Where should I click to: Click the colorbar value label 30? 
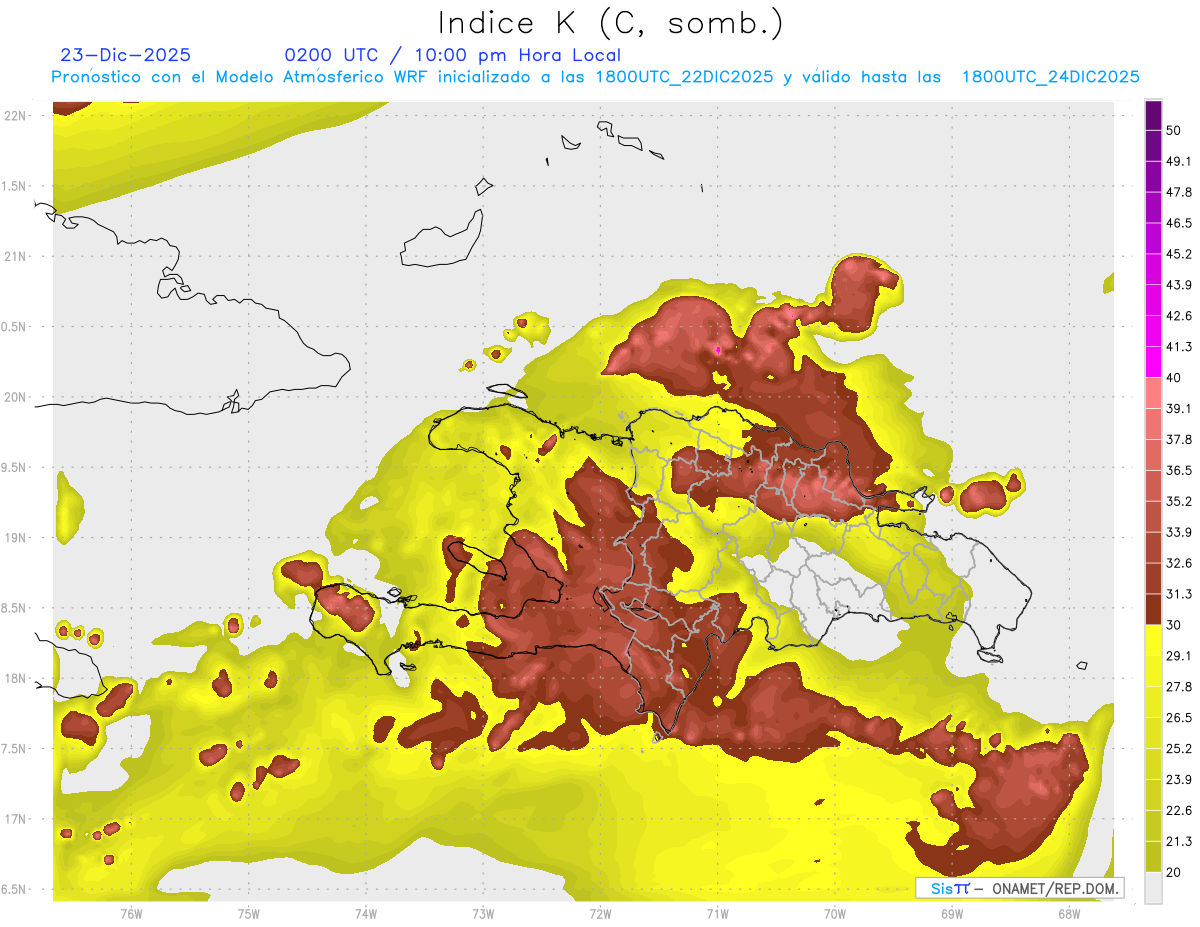click(1175, 625)
